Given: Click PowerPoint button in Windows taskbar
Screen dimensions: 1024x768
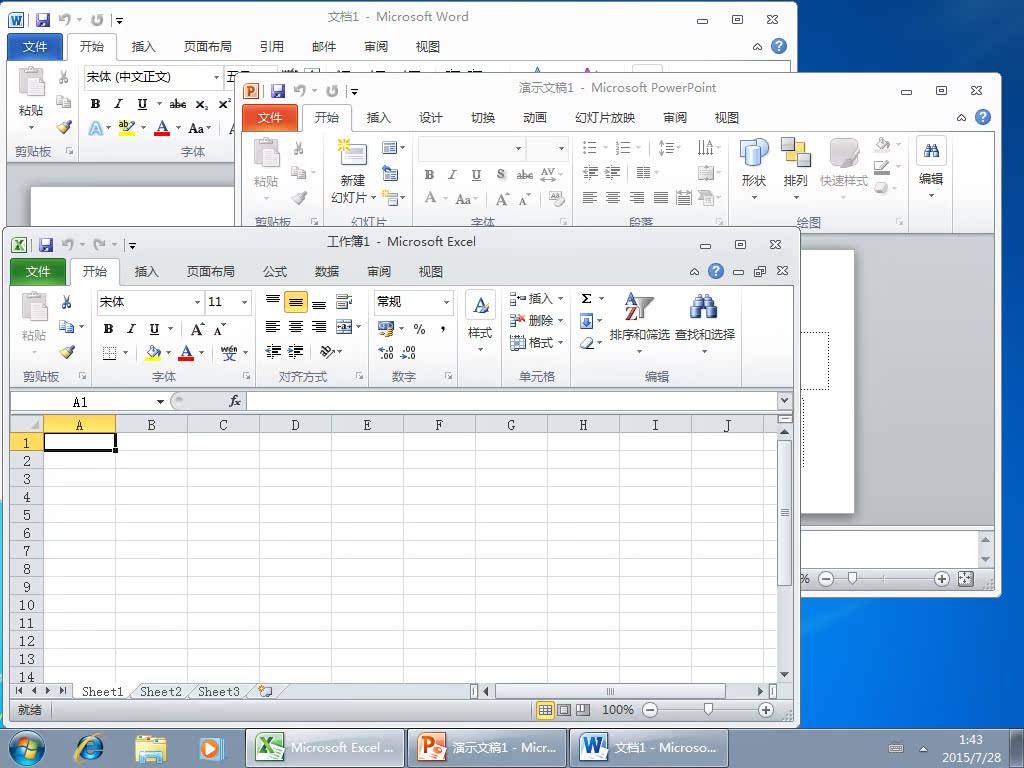Looking at the screenshot, I should pyautogui.click(x=487, y=748).
